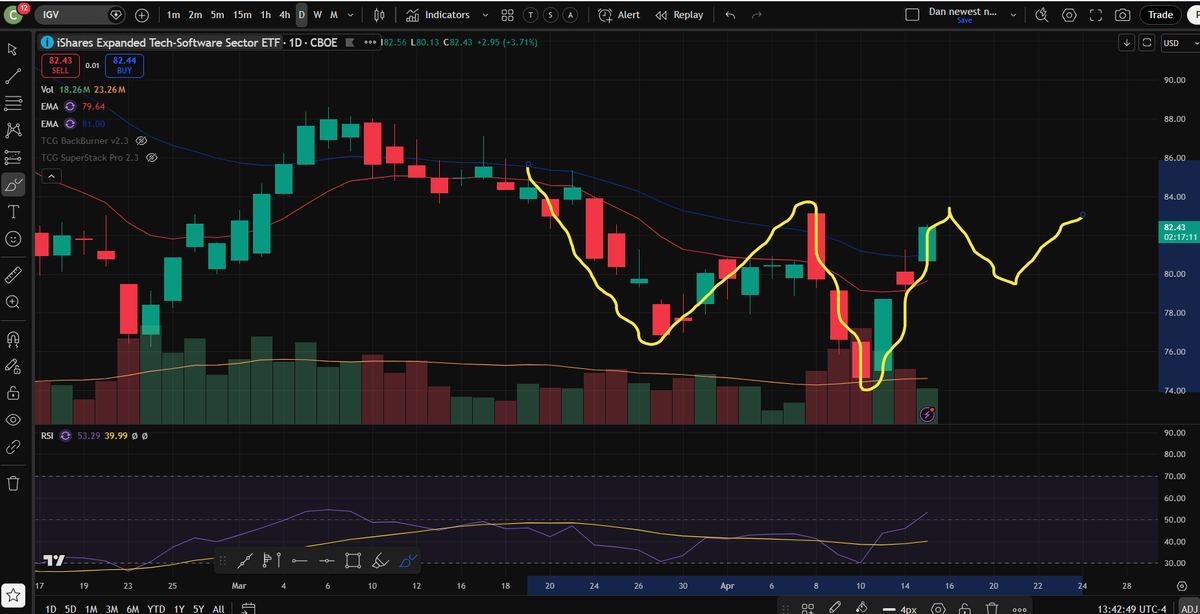Start bar Replay mode
Screen dimensions: 1200x614
coord(679,15)
